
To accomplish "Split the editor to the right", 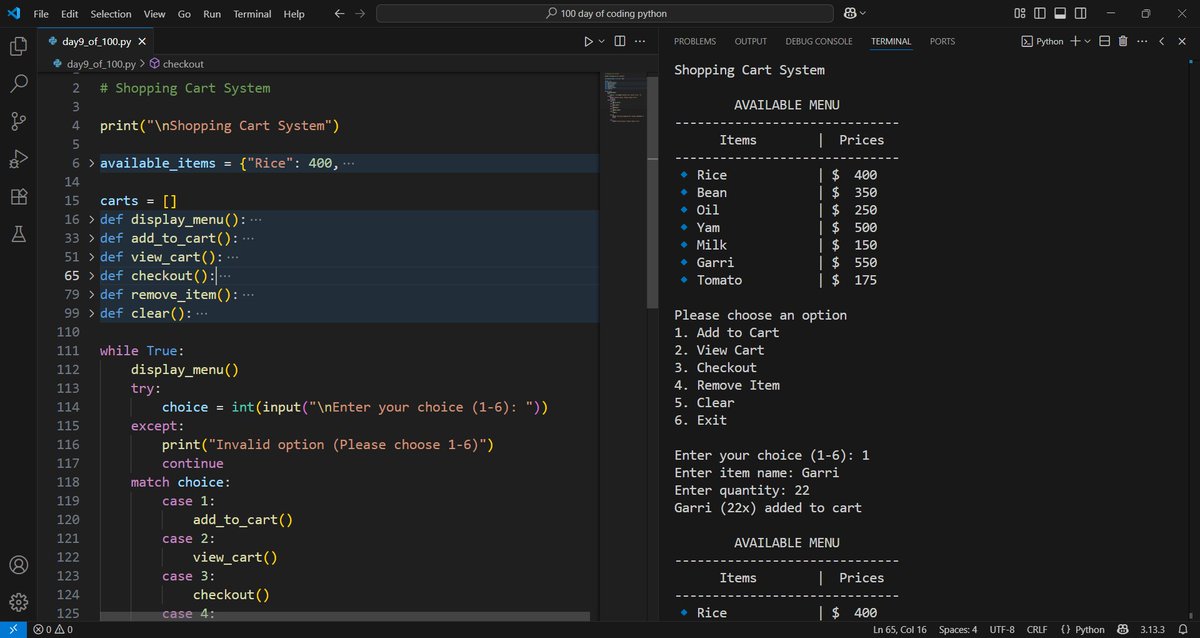I will click(619, 41).
